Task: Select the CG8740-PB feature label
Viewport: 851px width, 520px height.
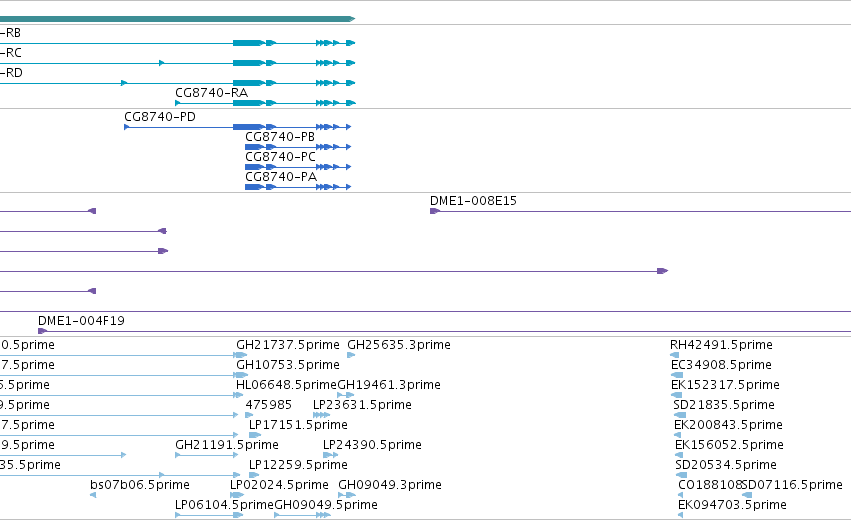Action: 280,137
